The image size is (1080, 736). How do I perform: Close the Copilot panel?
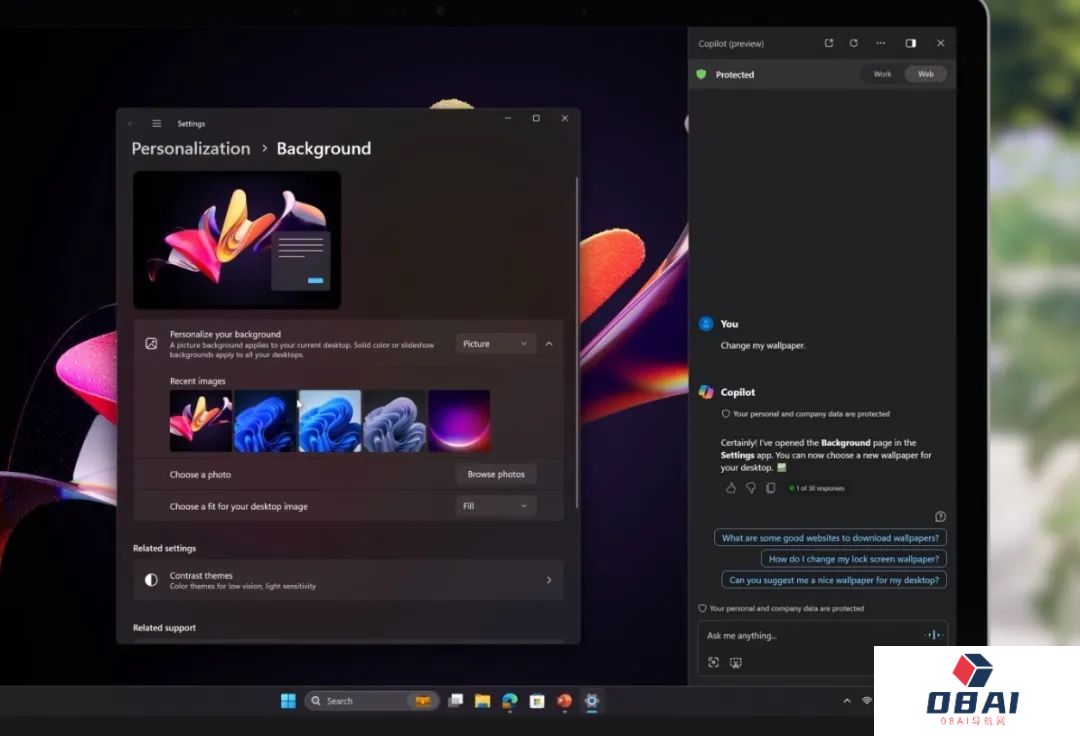tap(940, 43)
